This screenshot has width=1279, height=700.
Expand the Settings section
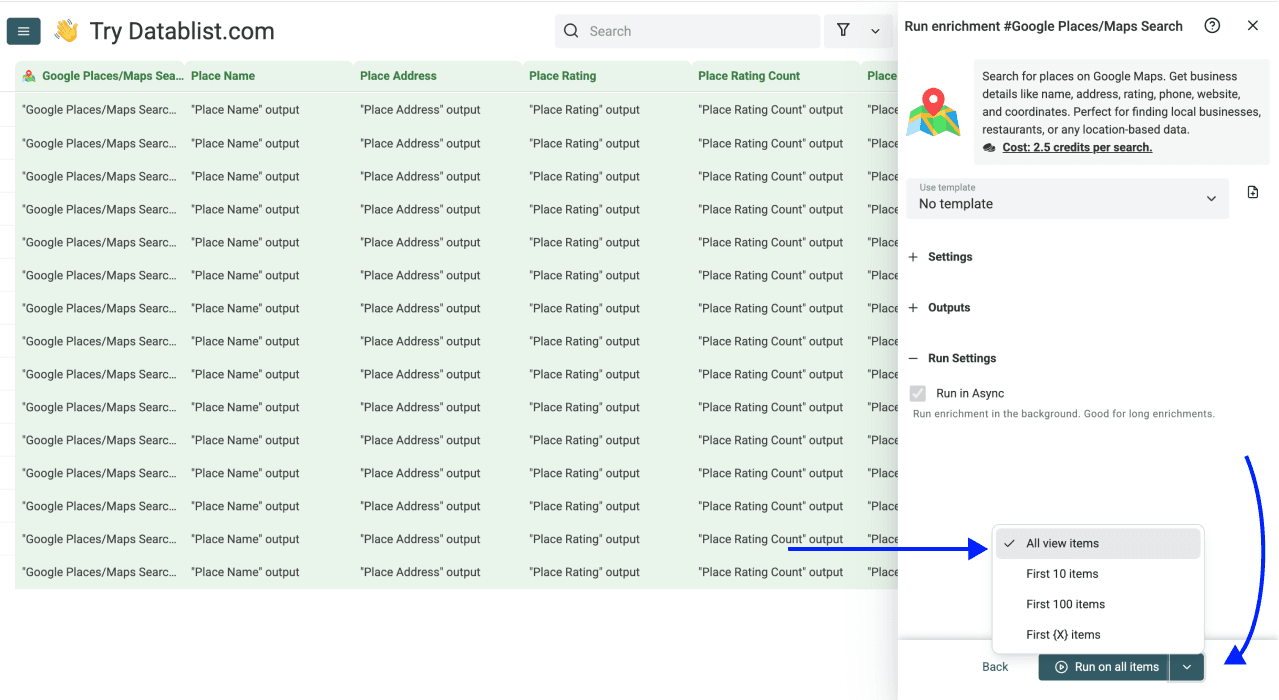[940, 256]
